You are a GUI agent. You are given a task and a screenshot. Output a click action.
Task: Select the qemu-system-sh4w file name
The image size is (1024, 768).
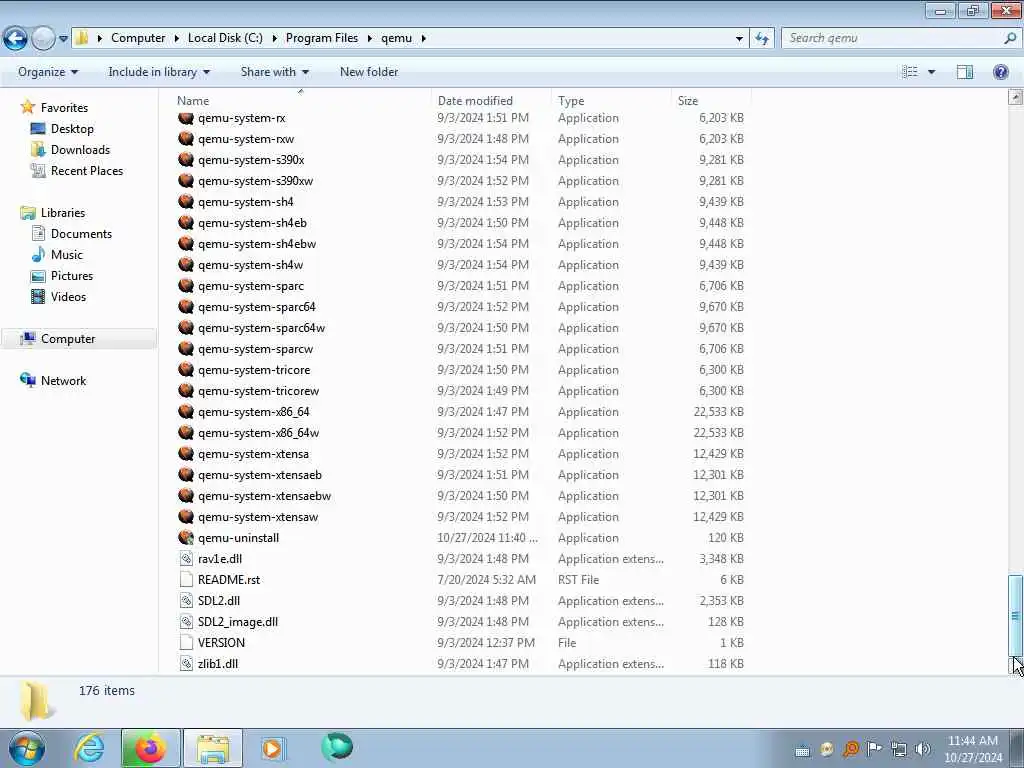[x=250, y=264]
